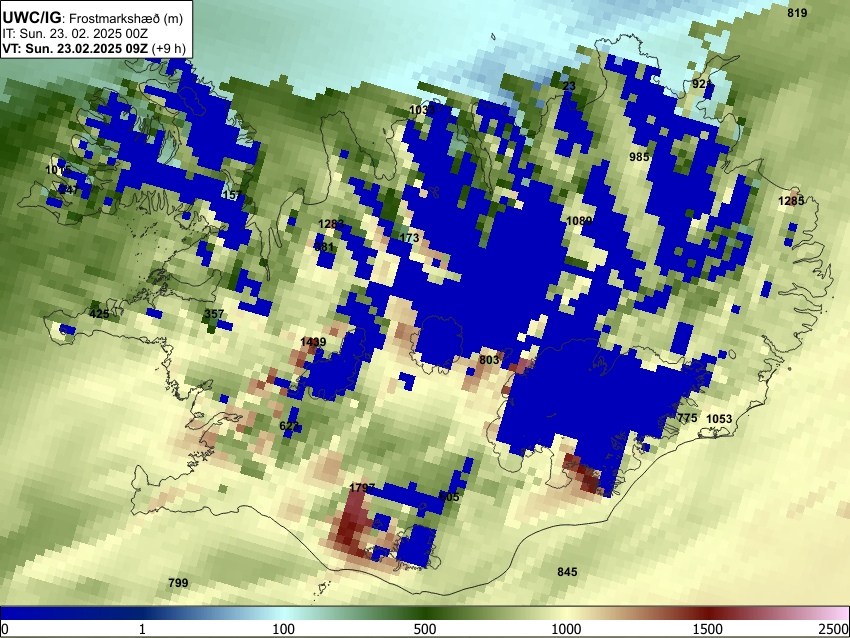Screen dimensions: 850x638
Task: Click the dark green 500 region of color scale
Action: [425, 614]
